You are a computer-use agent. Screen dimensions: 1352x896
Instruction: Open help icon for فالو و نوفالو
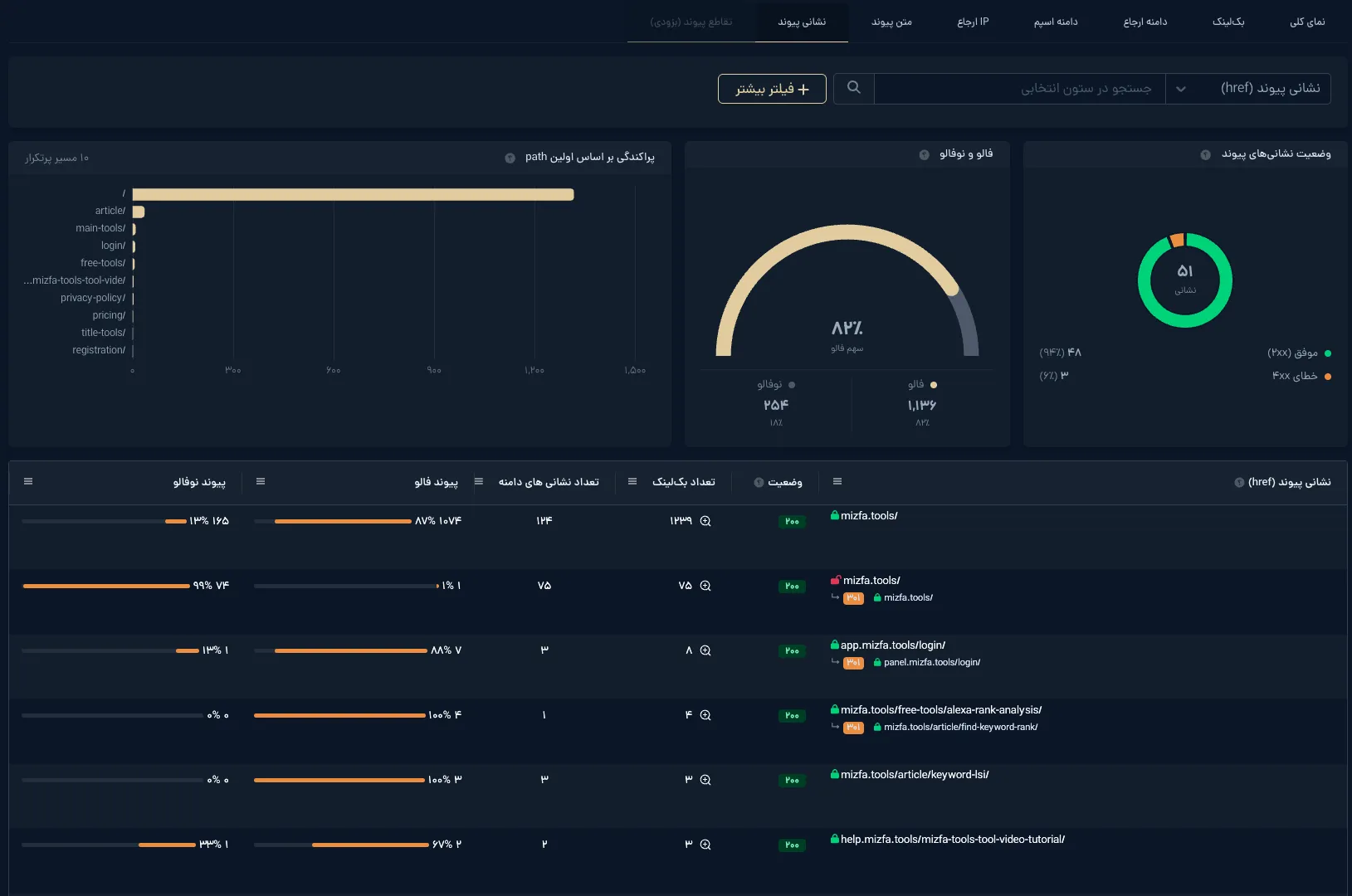point(924,155)
